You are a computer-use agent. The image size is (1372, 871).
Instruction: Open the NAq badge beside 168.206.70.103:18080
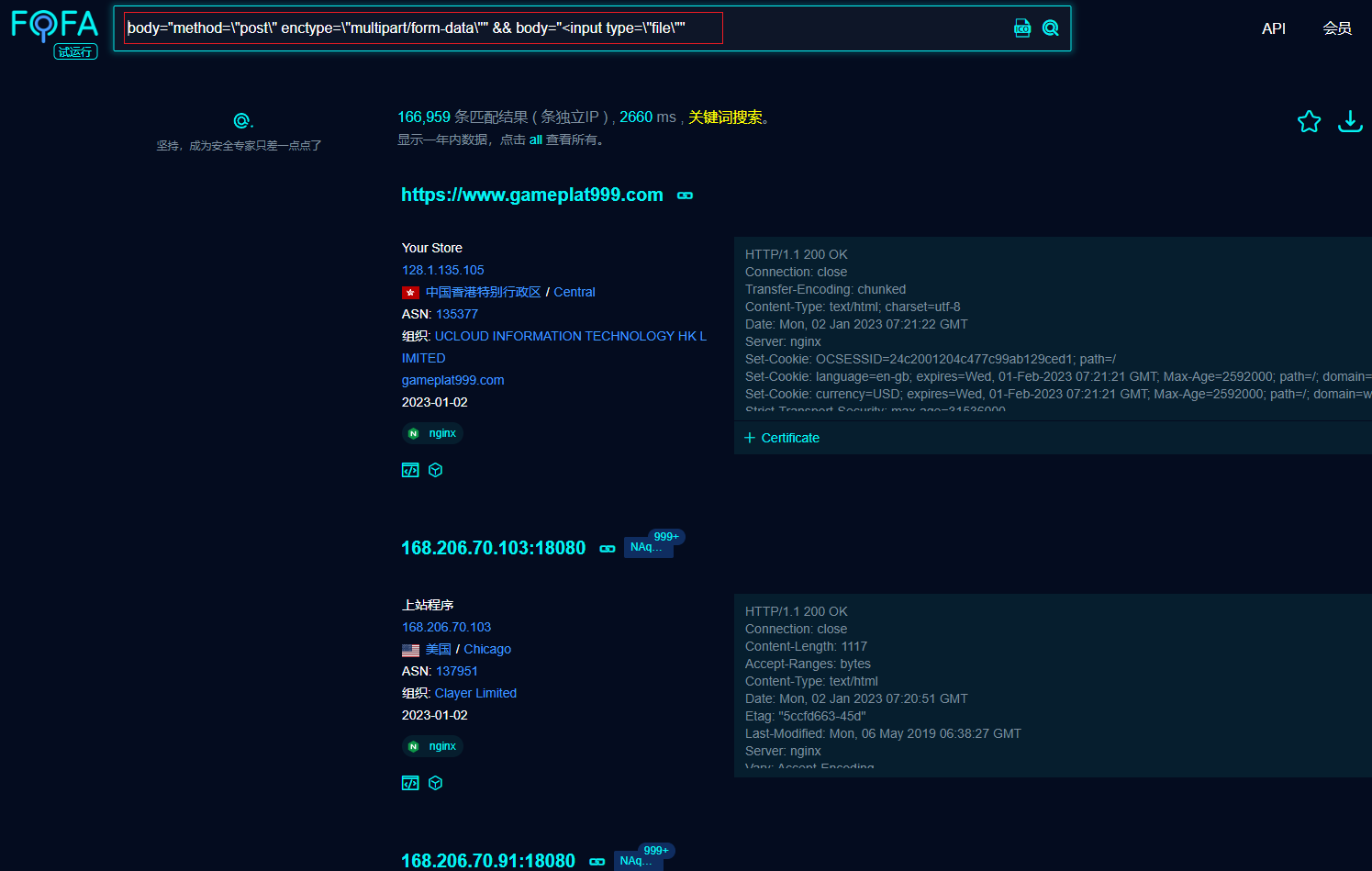point(648,547)
